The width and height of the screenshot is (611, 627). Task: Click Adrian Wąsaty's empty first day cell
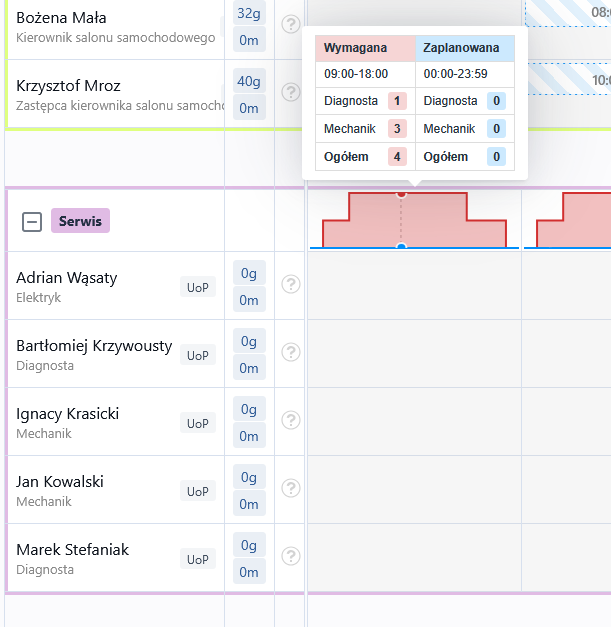414,286
